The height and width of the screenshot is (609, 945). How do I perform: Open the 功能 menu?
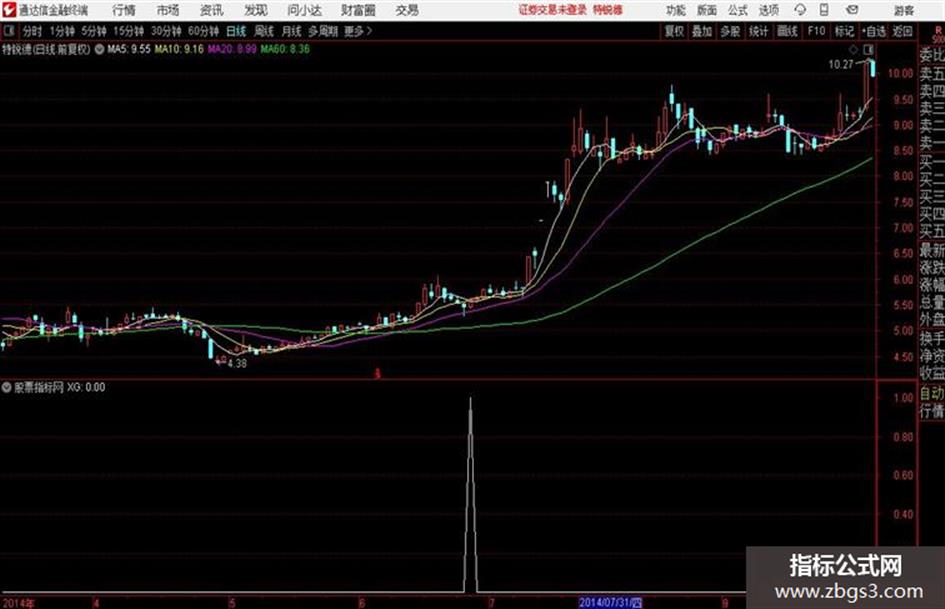(676, 10)
